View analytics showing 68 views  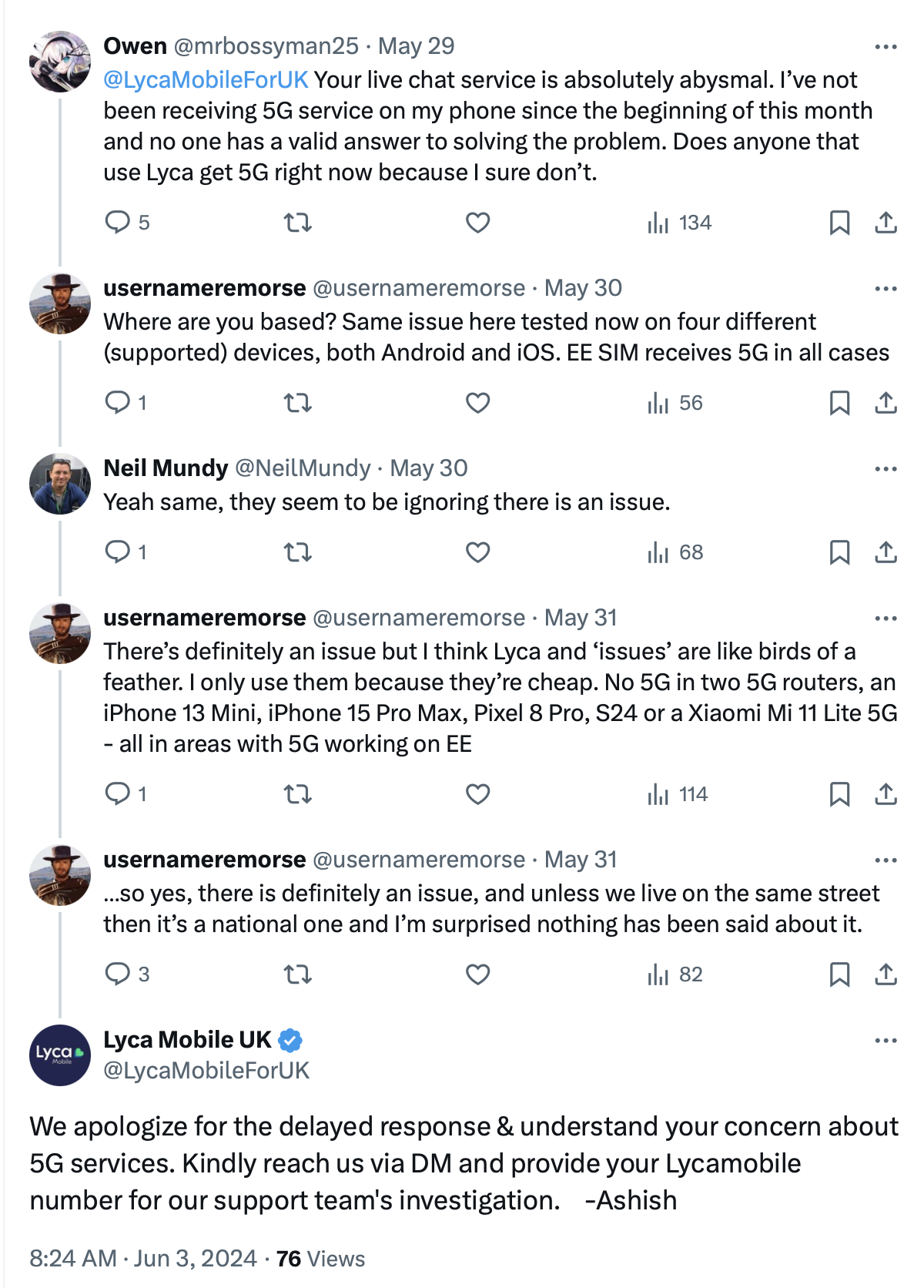675,552
